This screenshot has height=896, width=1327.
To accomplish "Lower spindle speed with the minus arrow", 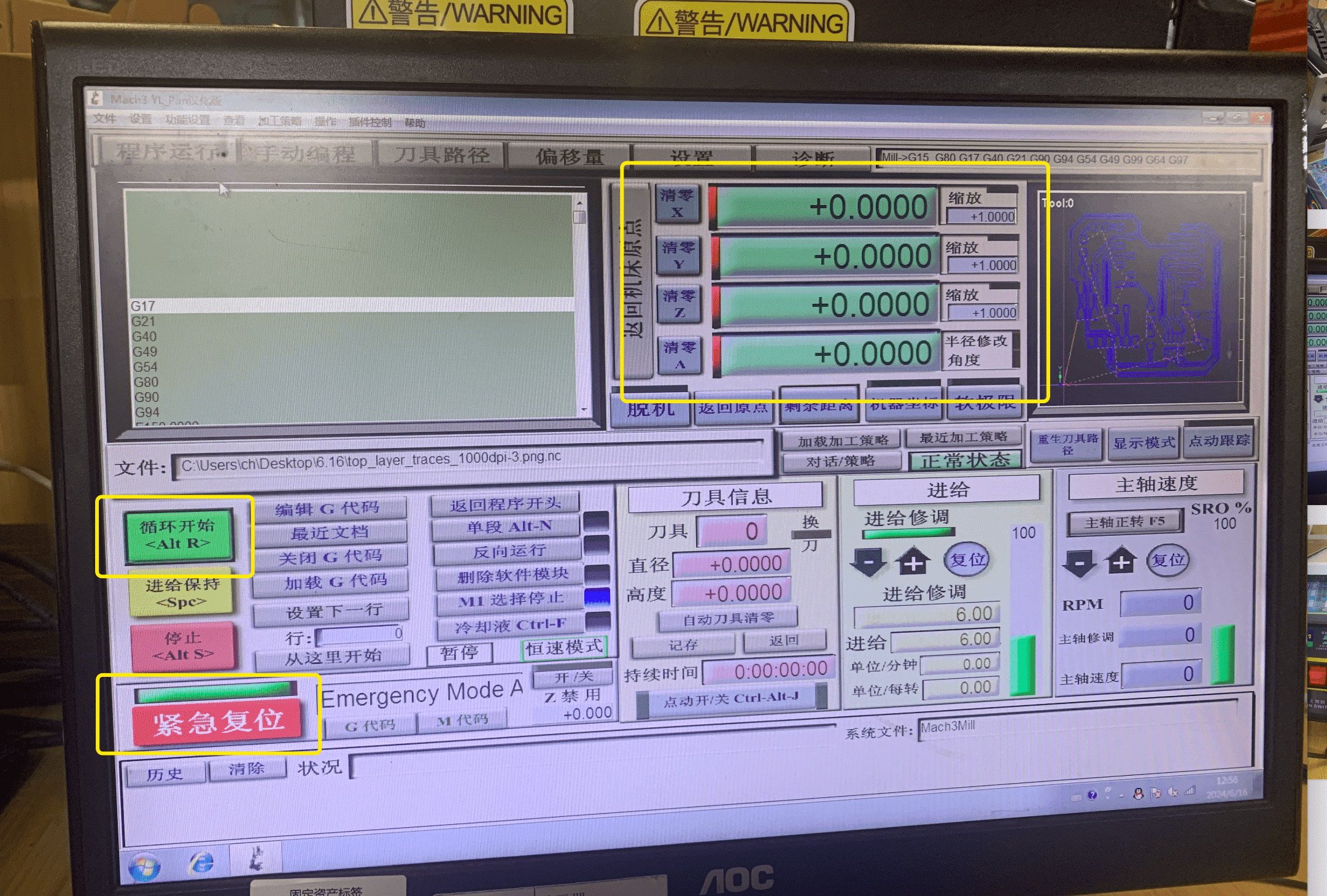I will coord(1080,562).
